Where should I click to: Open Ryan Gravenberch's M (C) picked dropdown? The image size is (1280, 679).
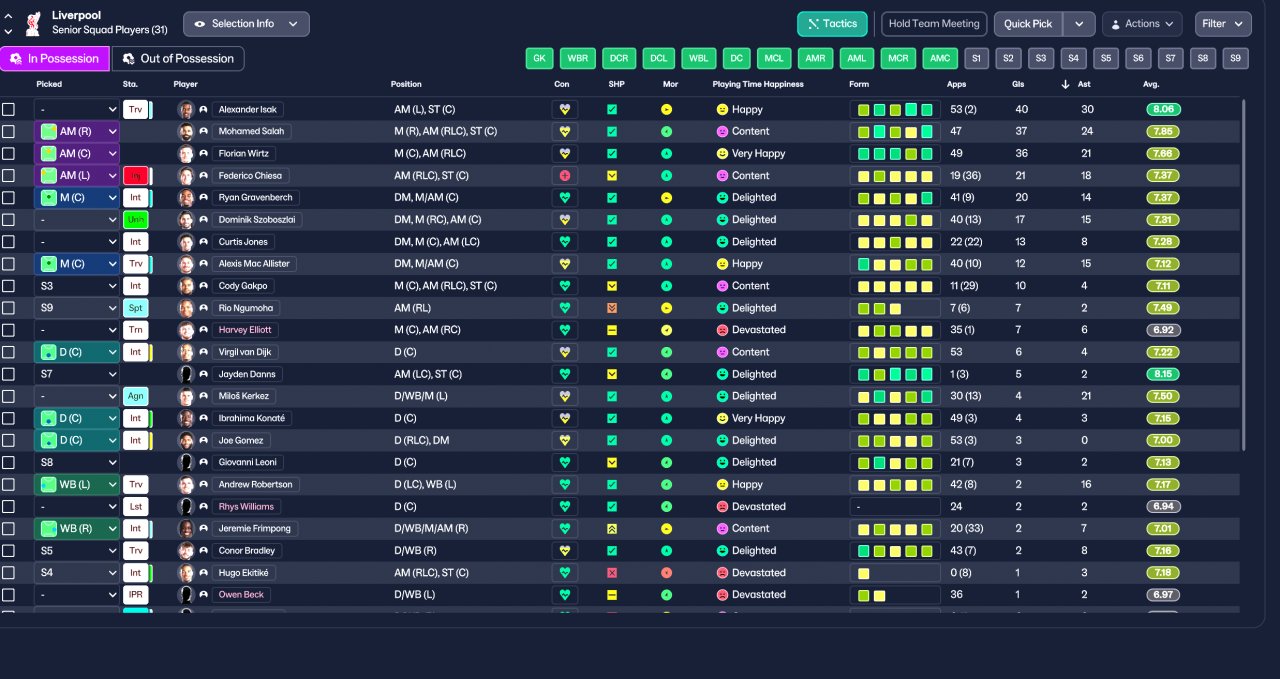tap(77, 198)
